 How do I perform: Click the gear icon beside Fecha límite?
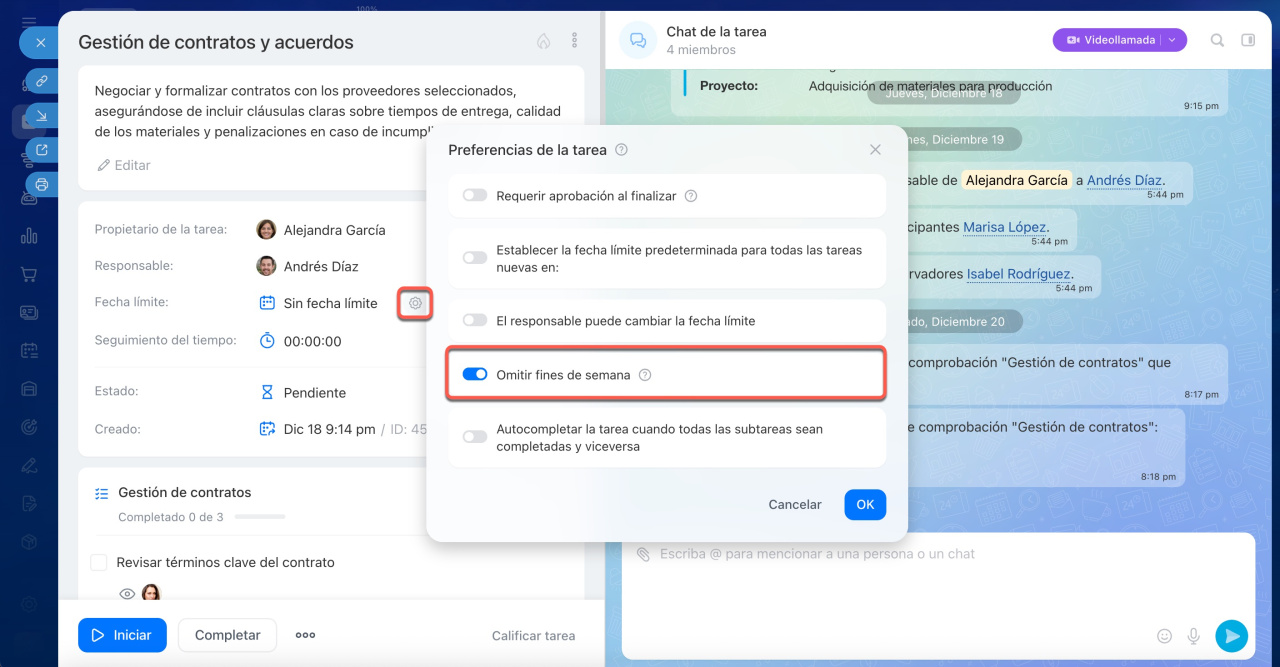415,303
